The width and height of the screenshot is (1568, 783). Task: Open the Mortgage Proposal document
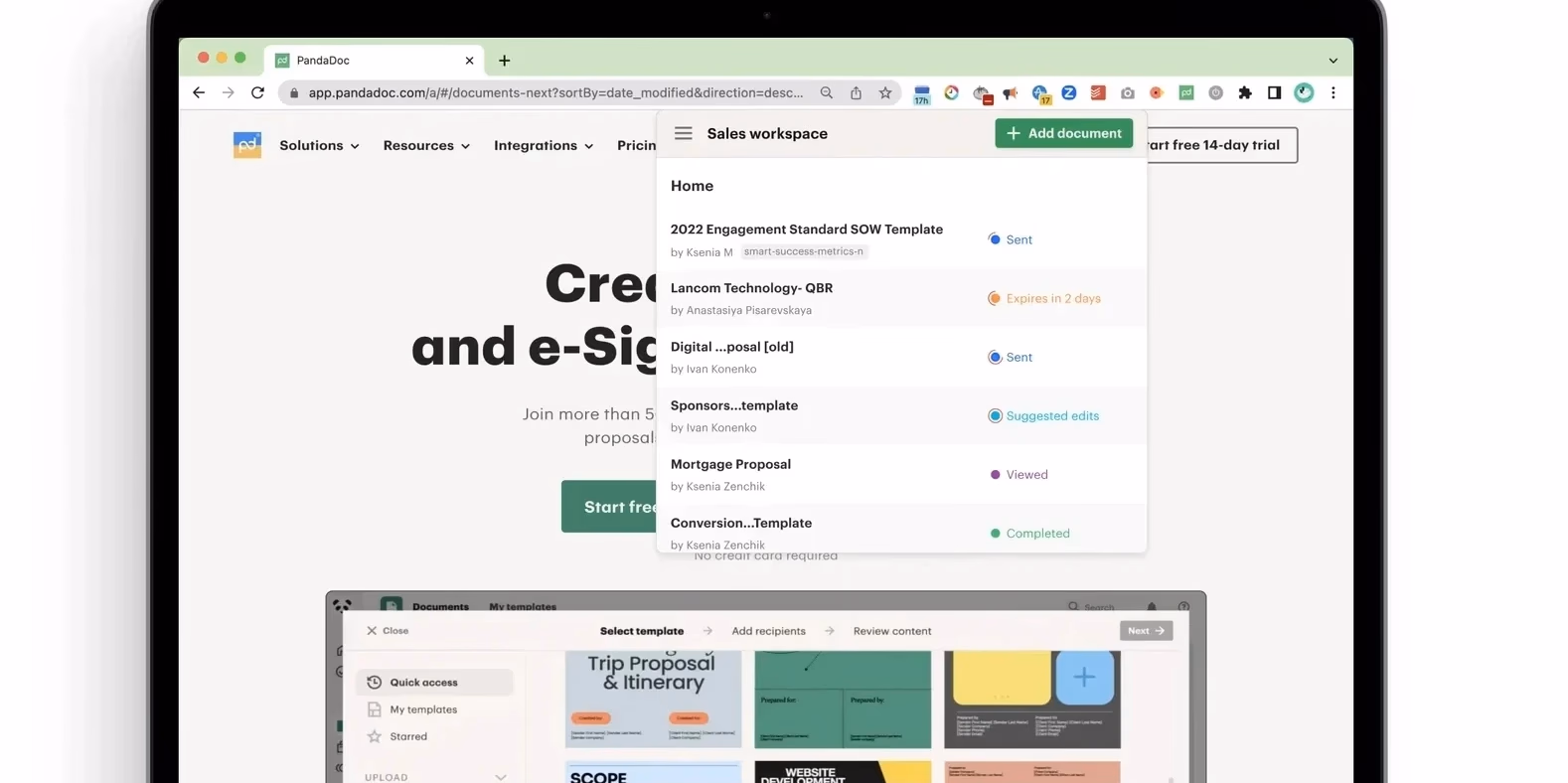pos(730,464)
